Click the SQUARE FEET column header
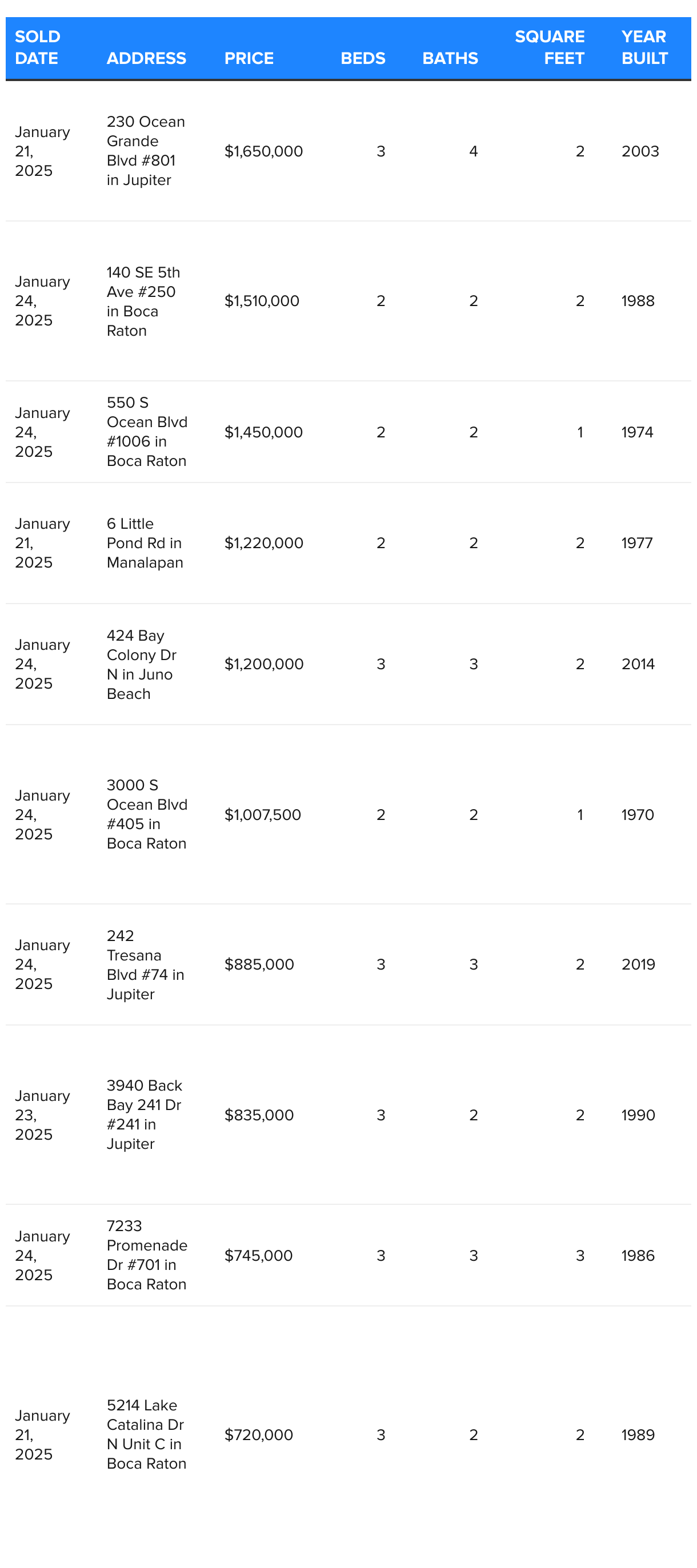Screen dimensions: 697x1568 550,47
